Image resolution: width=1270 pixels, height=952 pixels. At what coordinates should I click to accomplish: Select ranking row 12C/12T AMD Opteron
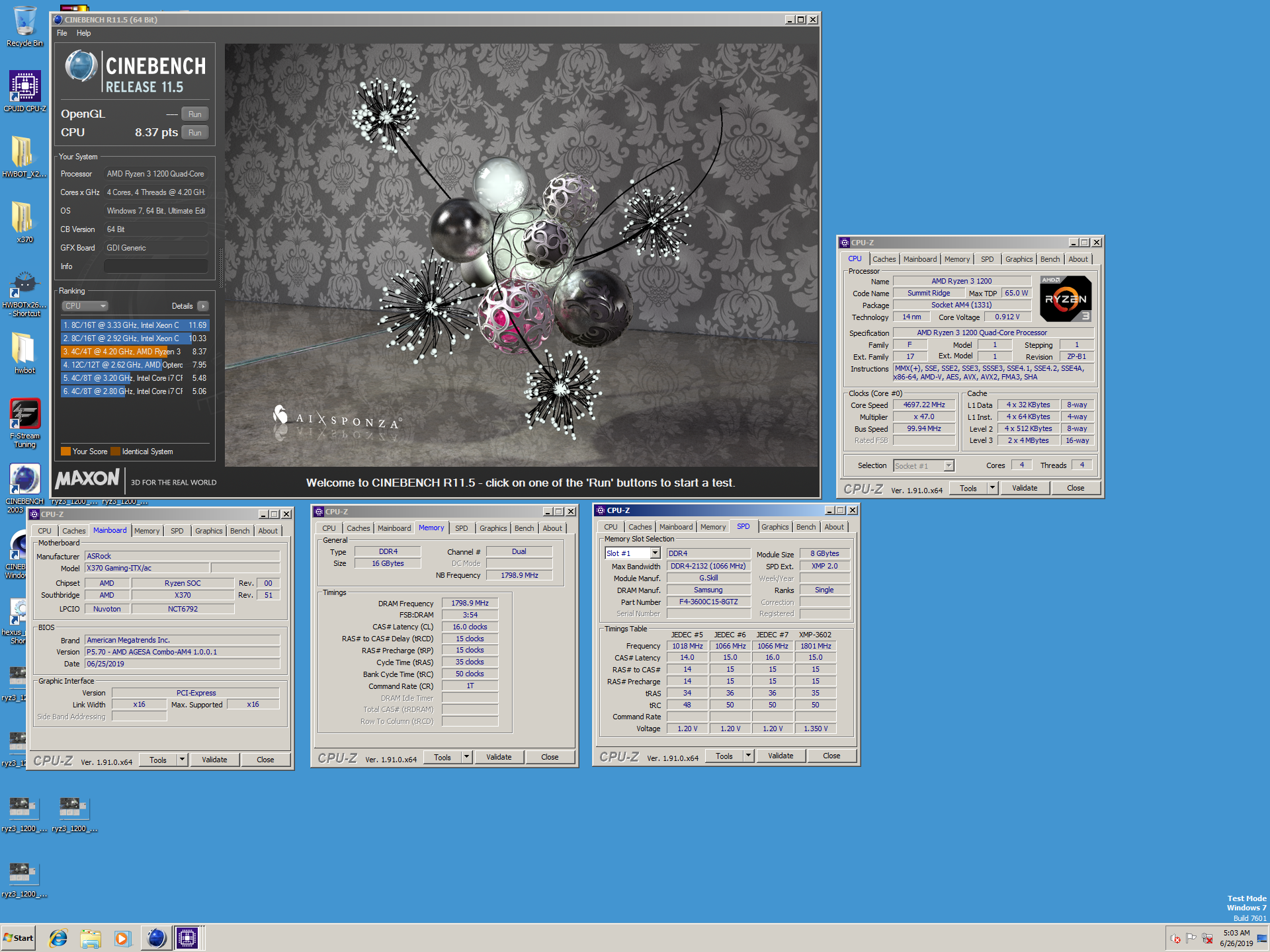click(135, 365)
